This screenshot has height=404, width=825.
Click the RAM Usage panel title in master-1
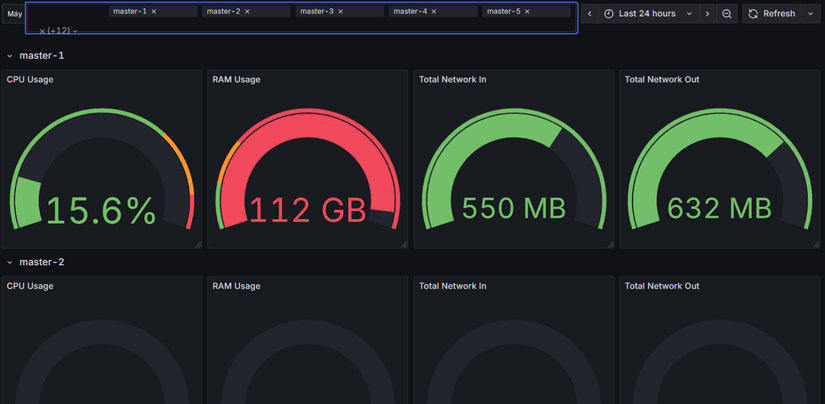coord(236,79)
